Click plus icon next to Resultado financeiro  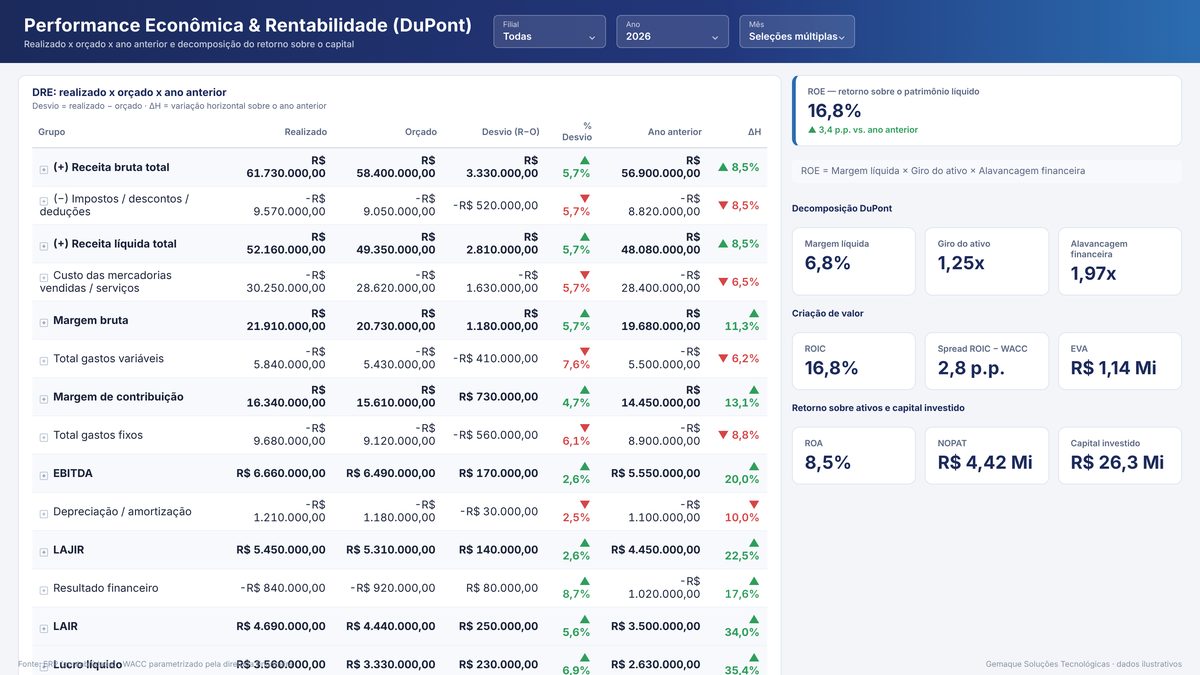click(44, 590)
